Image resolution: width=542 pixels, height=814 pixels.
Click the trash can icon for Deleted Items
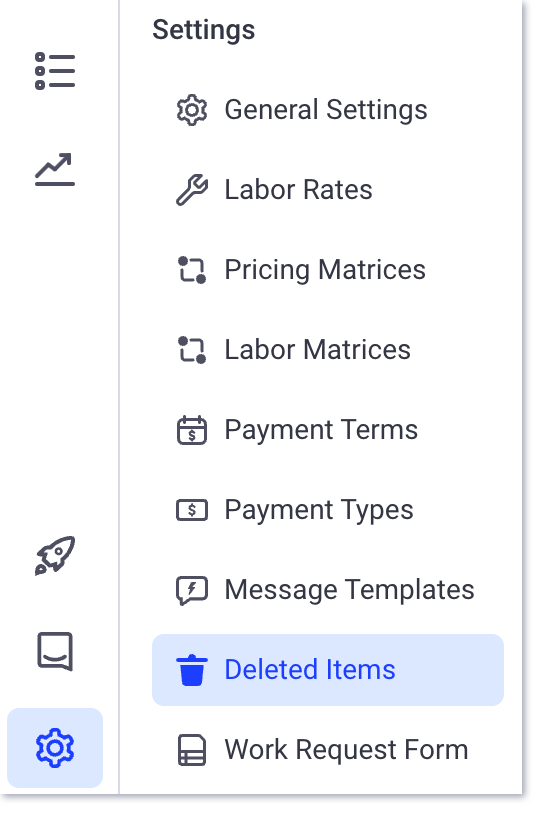click(x=192, y=670)
